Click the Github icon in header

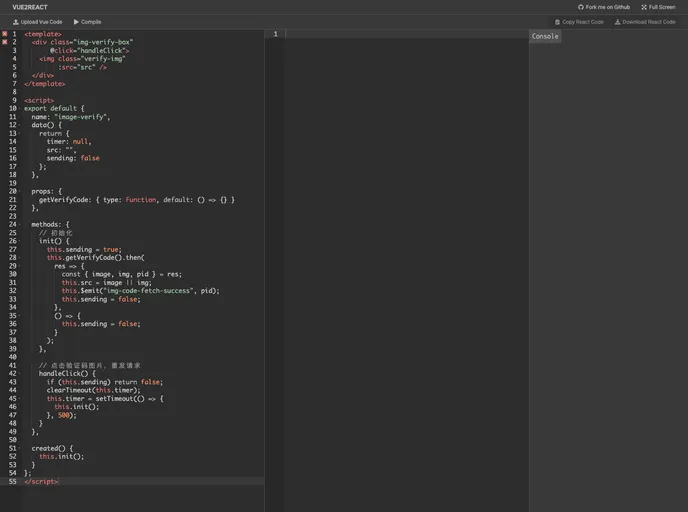(x=581, y=7)
